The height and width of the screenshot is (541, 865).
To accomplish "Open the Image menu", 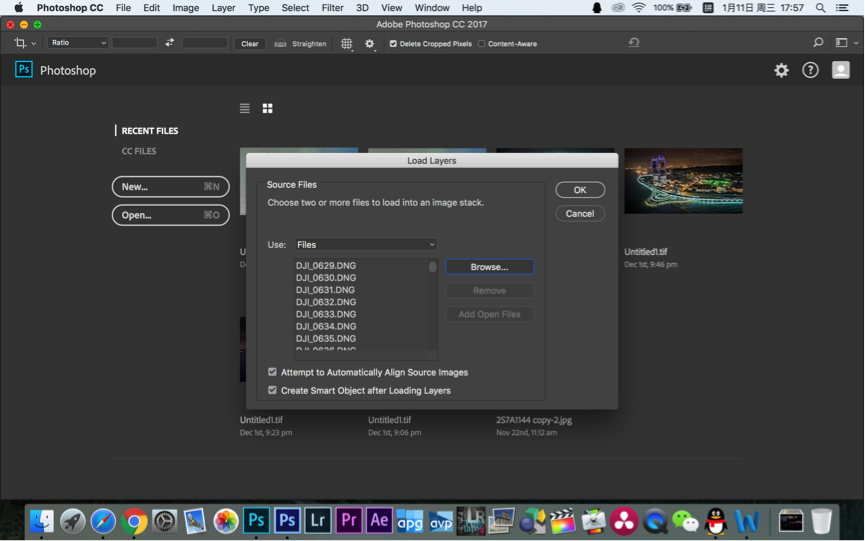I will coord(185,8).
